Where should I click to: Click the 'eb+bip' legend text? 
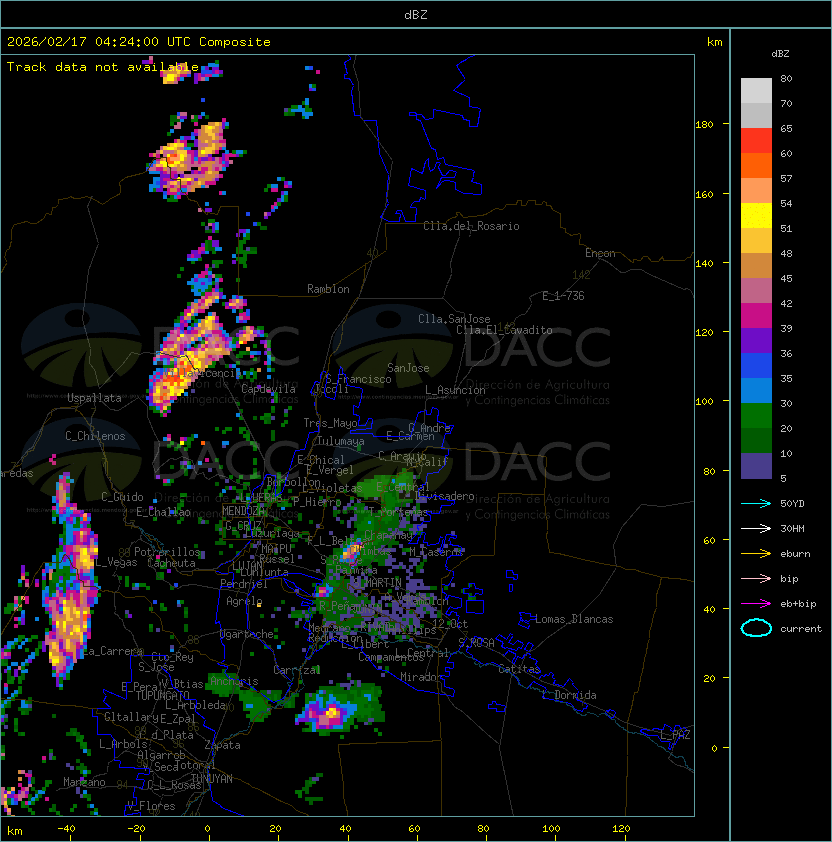click(x=798, y=604)
